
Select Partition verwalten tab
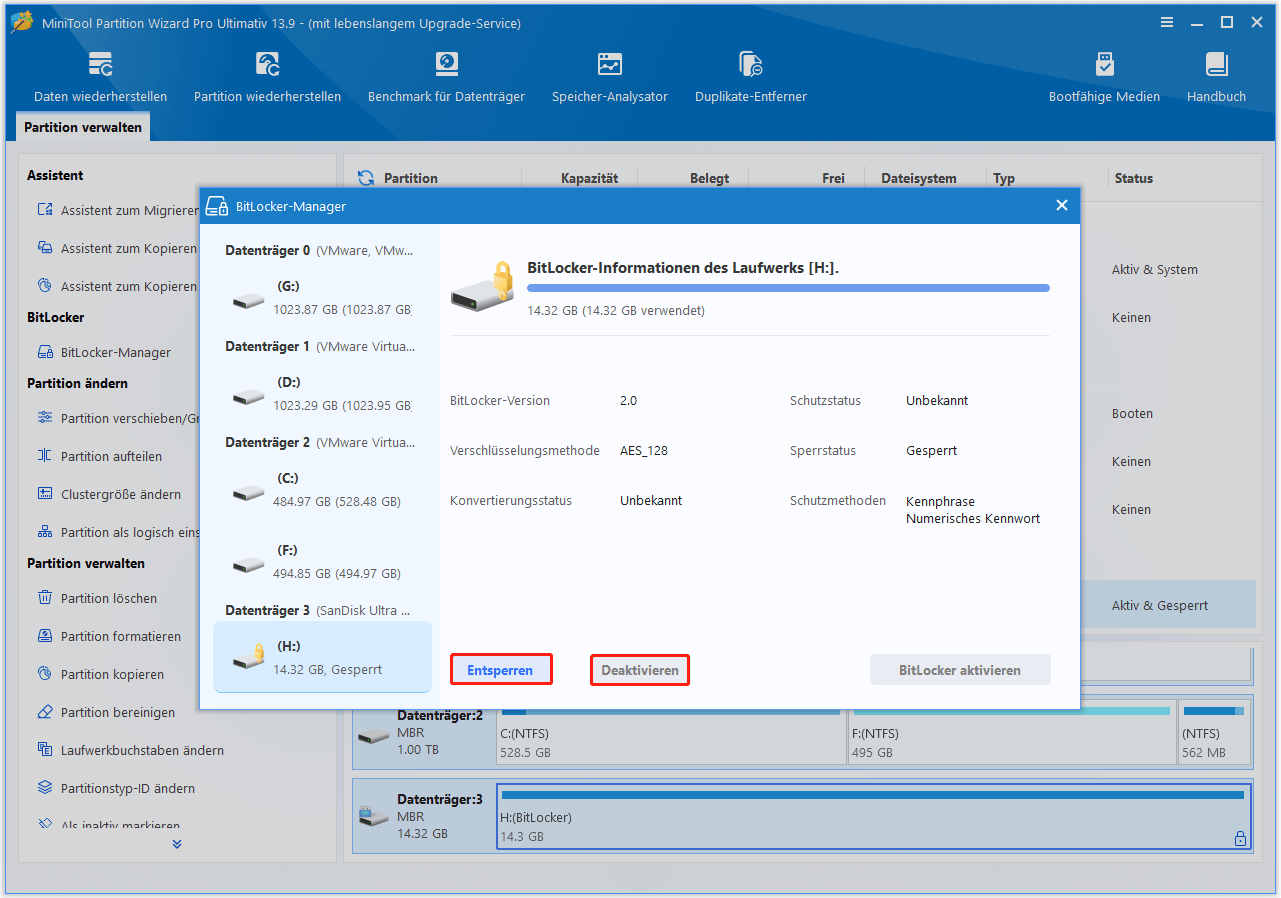83,127
